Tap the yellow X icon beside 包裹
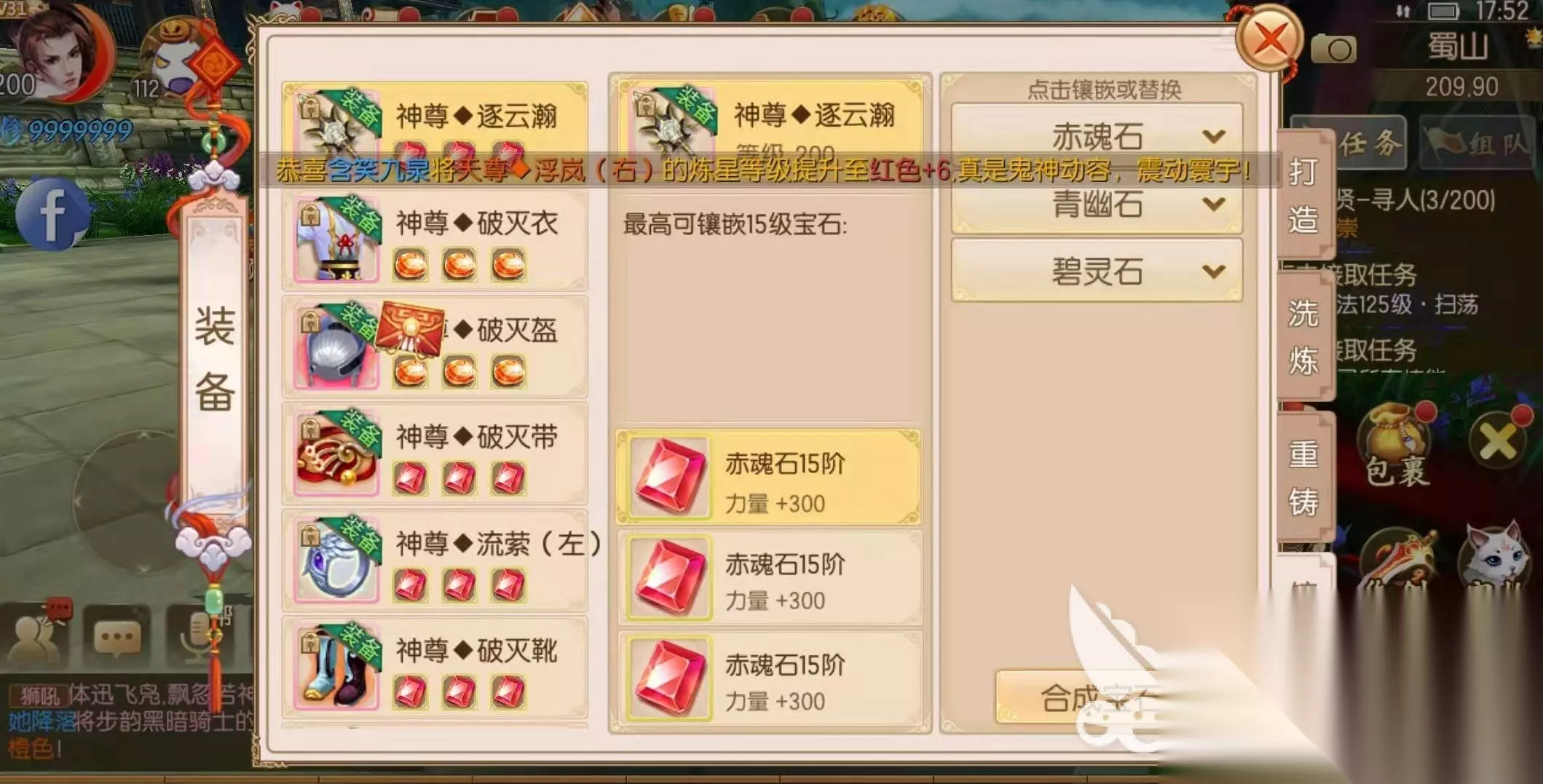The height and width of the screenshot is (784, 1543). coord(1497,440)
